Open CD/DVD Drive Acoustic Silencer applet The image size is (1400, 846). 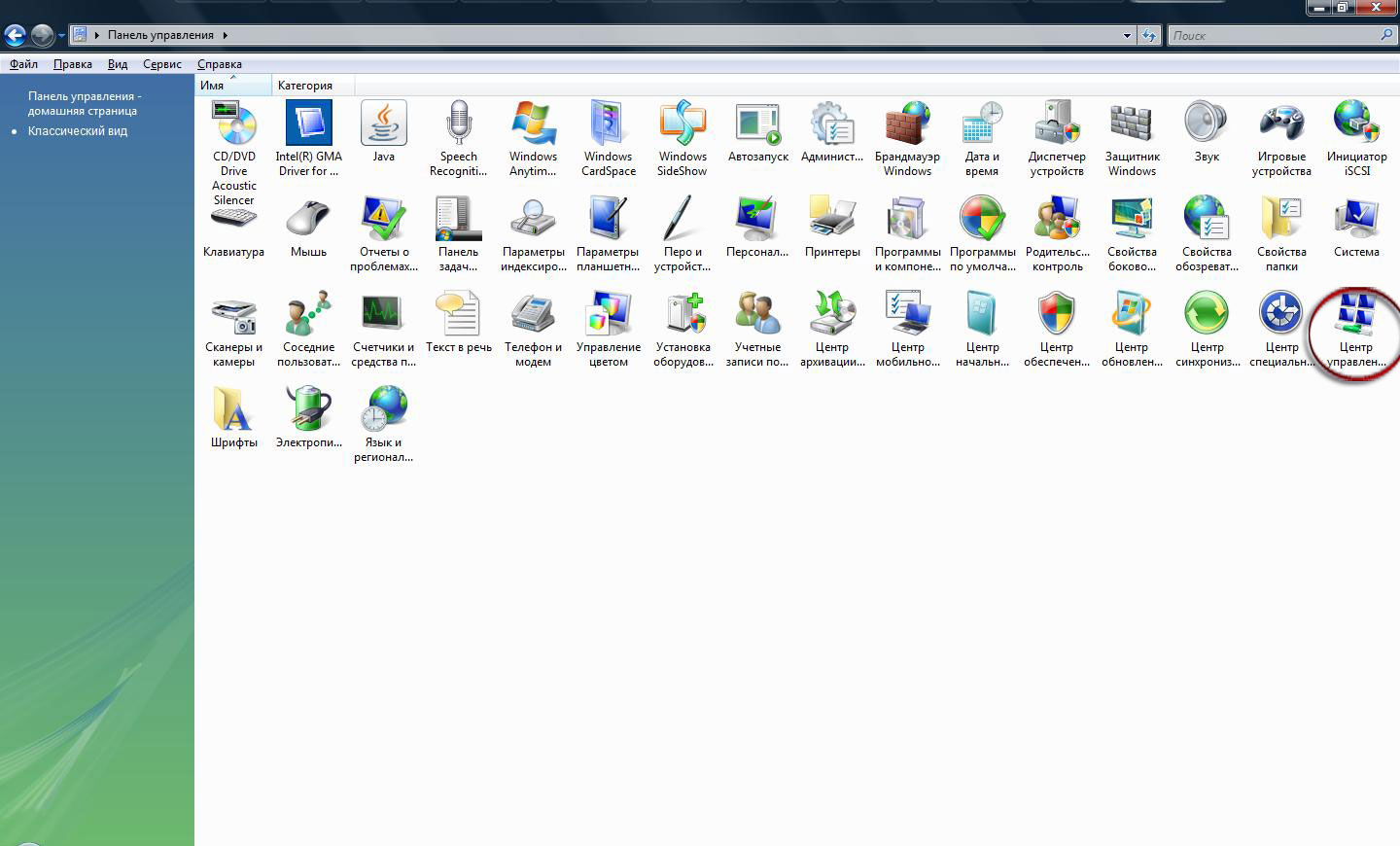pyautogui.click(x=234, y=124)
